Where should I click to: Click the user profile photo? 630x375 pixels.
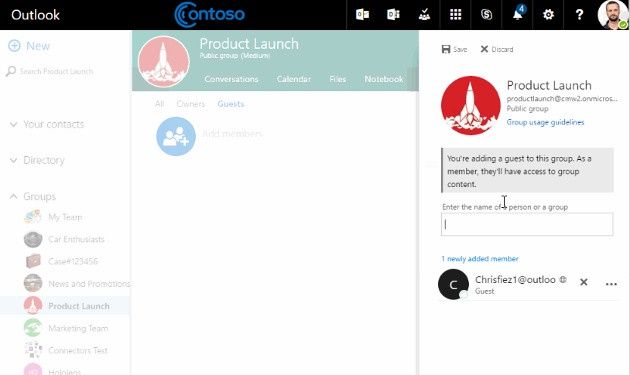click(612, 15)
